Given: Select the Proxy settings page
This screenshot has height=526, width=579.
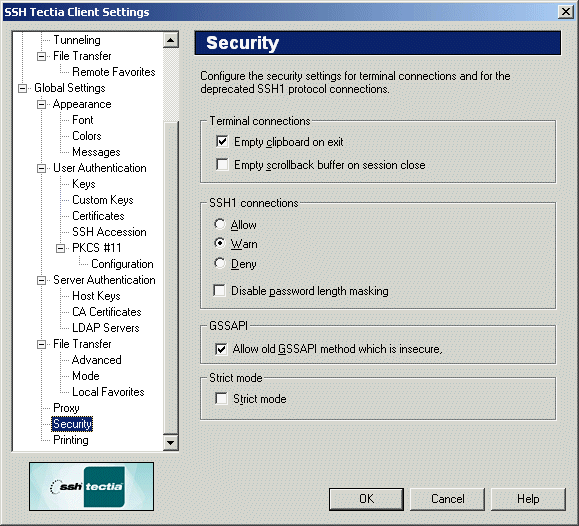Looking at the screenshot, I should tap(66, 408).
